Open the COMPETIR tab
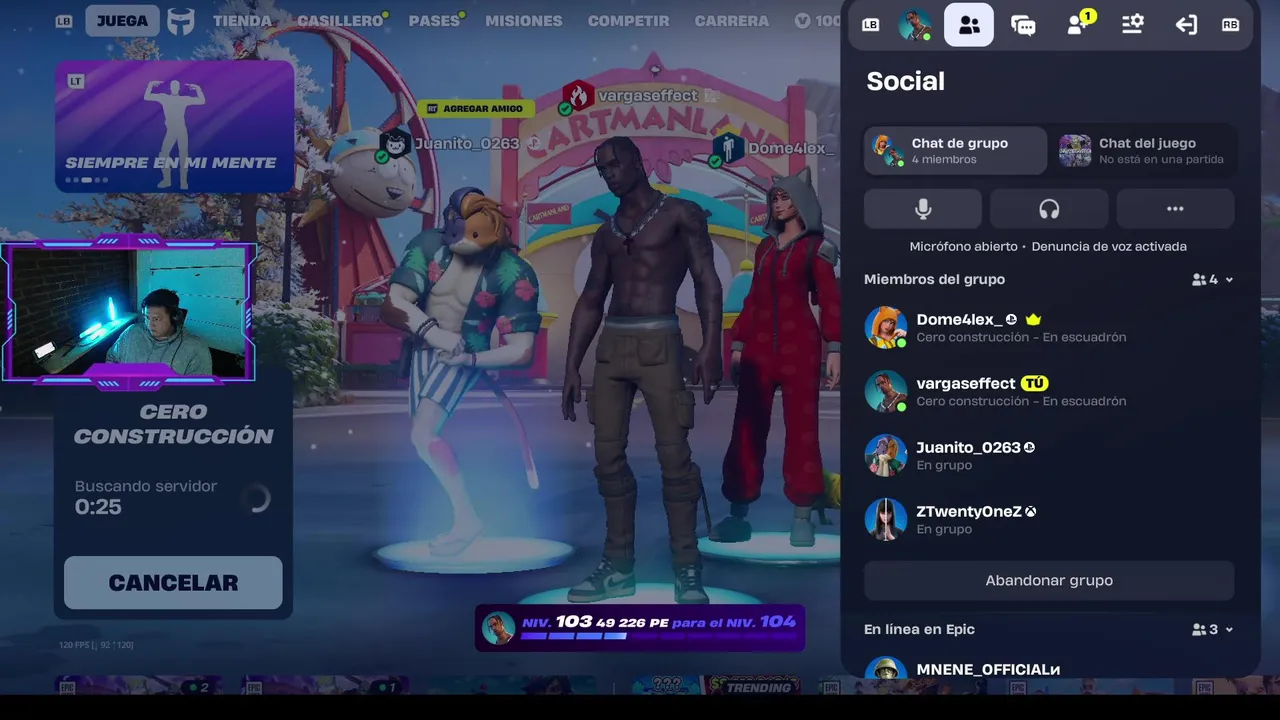The image size is (1280, 720). (628, 21)
